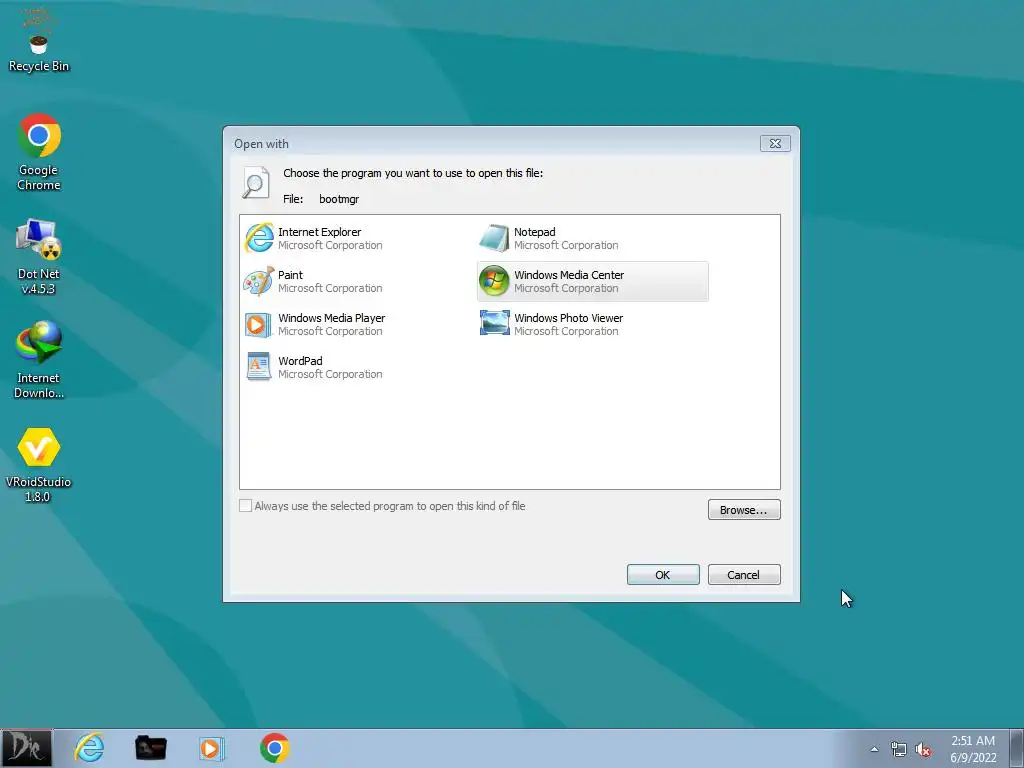Click the "Windows Media Player" text label
The image size is (1024, 768).
click(x=332, y=318)
